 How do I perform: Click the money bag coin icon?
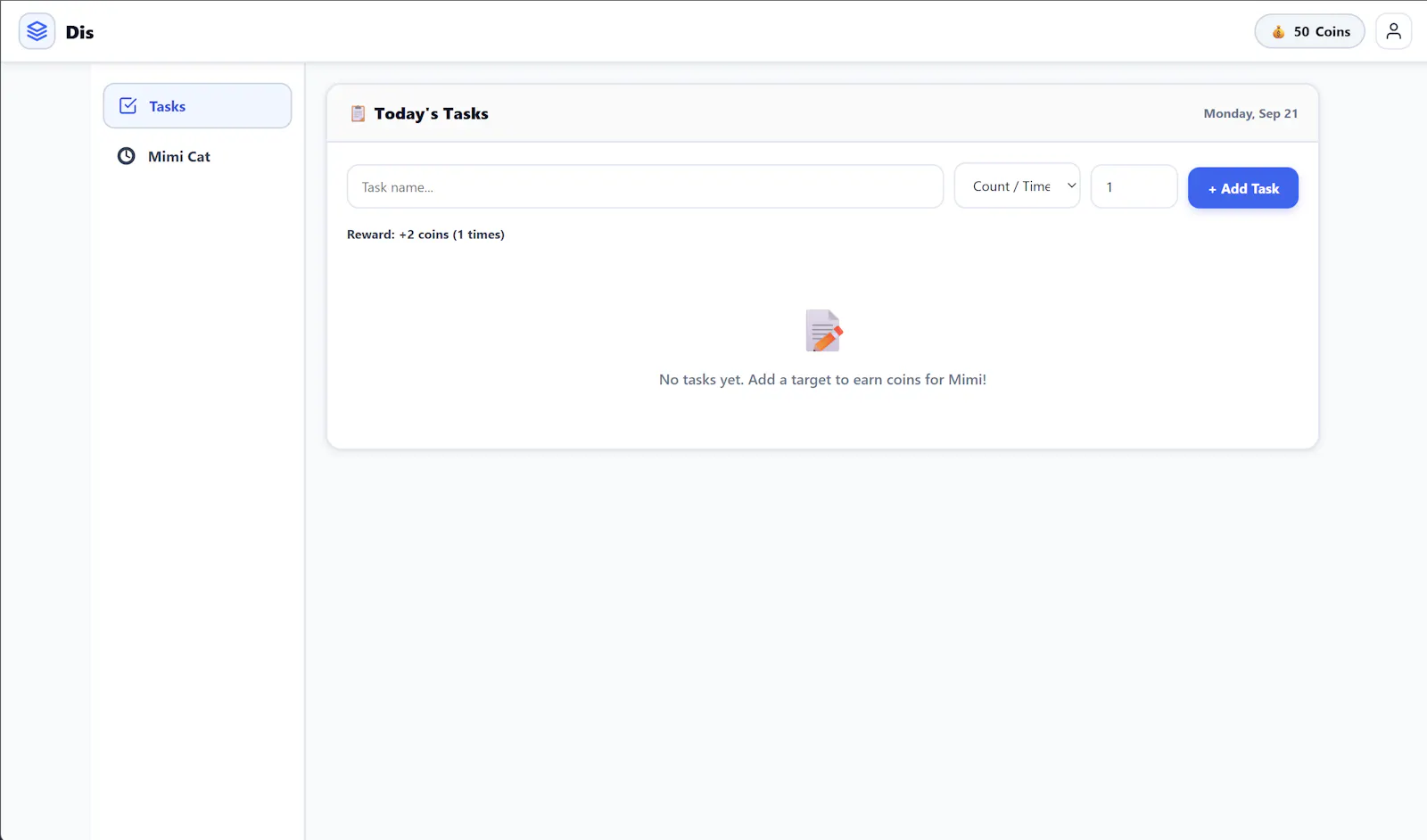[1278, 32]
